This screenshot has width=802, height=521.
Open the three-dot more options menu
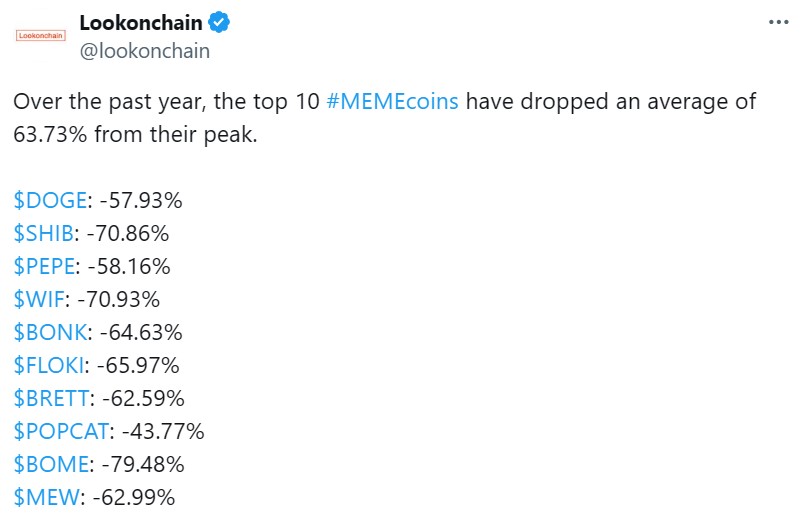coord(778,21)
